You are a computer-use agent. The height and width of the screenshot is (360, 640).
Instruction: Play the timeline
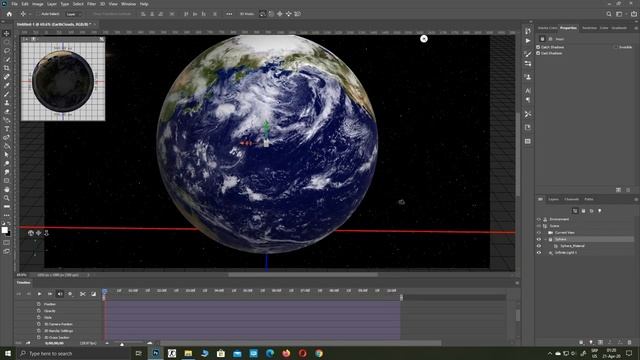[x=39, y=294]
